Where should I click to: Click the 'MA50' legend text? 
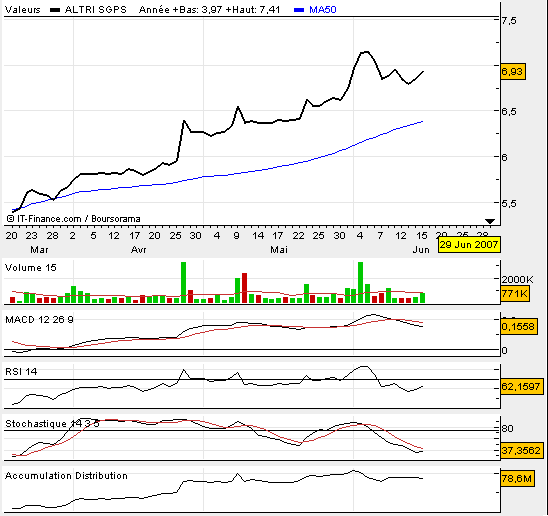point(323,9)
